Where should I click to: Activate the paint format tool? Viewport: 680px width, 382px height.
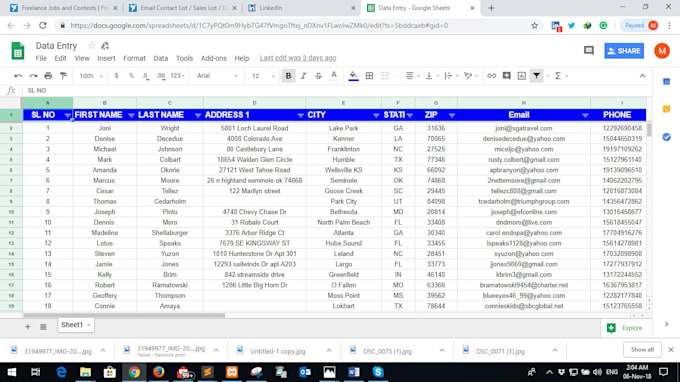(x=64, y=76)
